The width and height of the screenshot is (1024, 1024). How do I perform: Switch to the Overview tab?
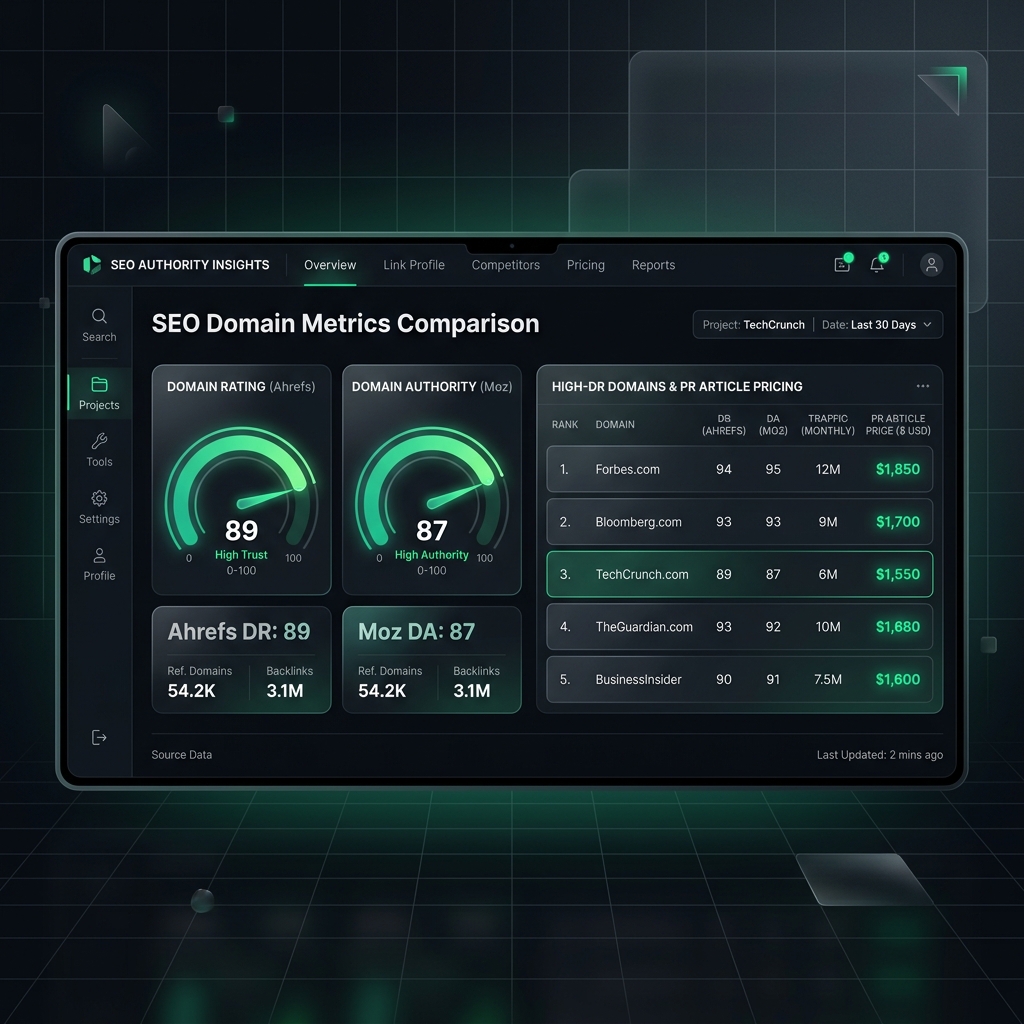pos(330,265)
